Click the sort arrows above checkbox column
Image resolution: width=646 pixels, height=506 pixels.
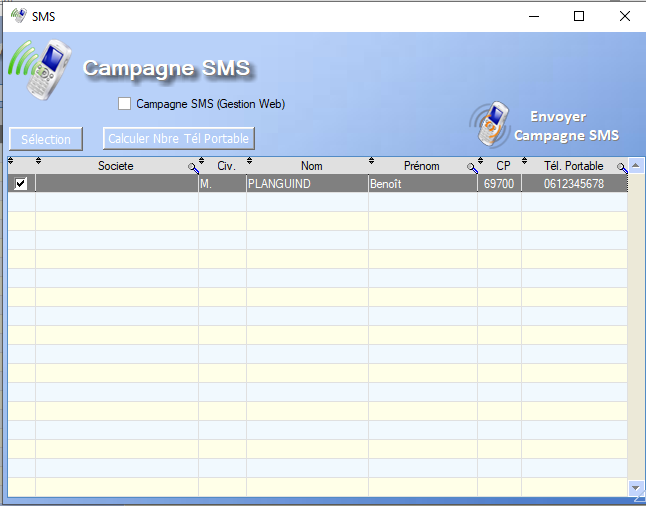11,161
